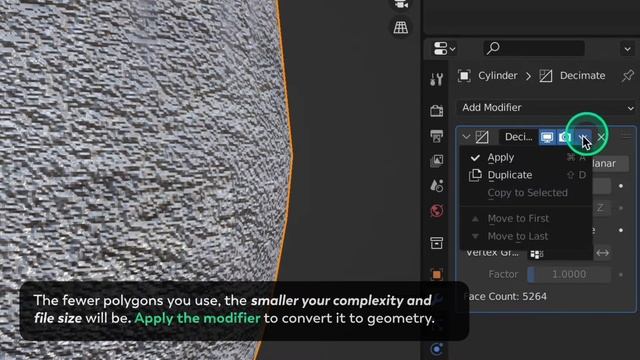The image size is (640, 360).
Task: Grab the Decimate panel drag handle
Action: pyautogui.click(x=627, y=137)
